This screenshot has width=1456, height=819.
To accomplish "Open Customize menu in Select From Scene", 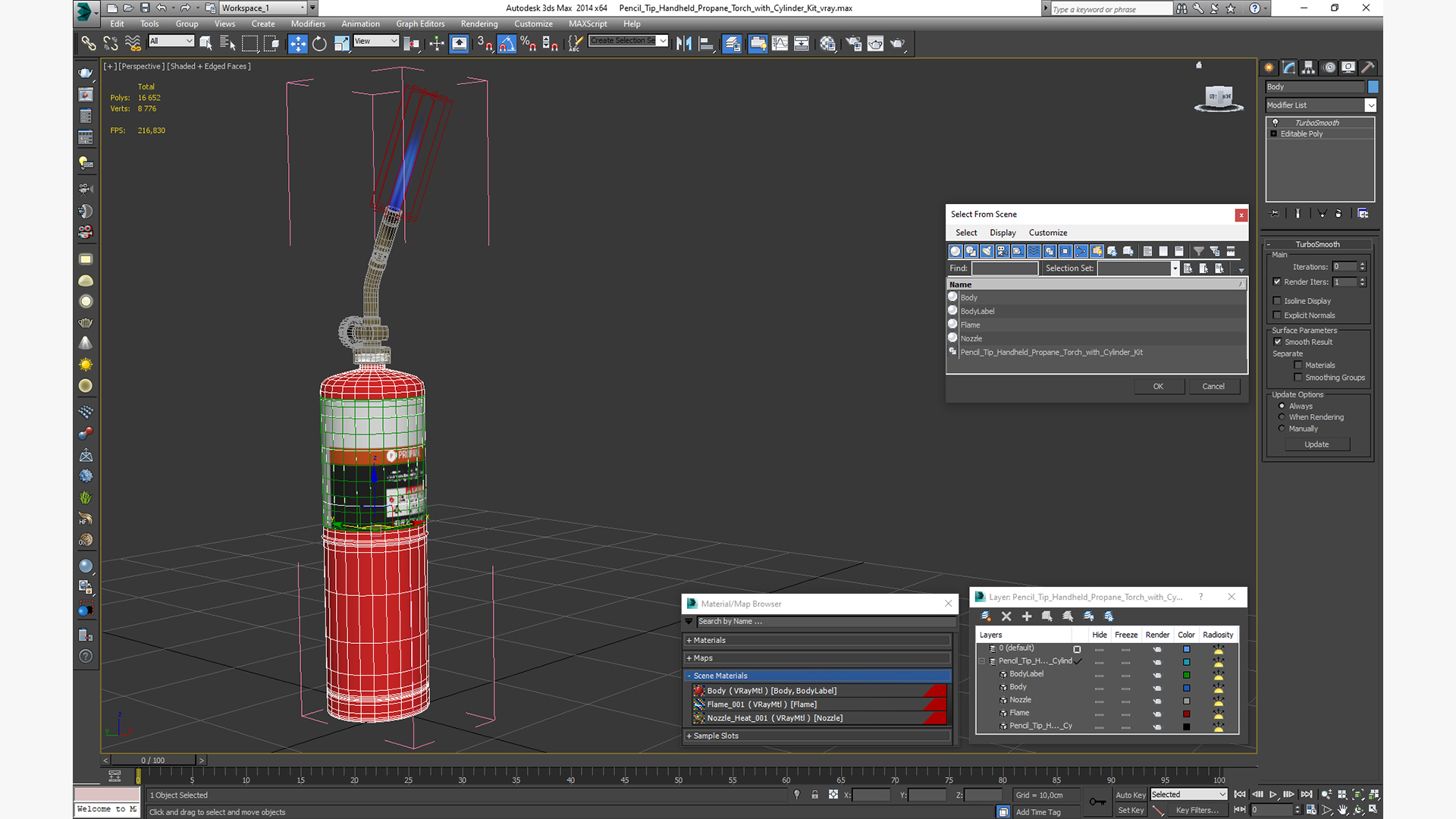I will tap(1048, 233).
